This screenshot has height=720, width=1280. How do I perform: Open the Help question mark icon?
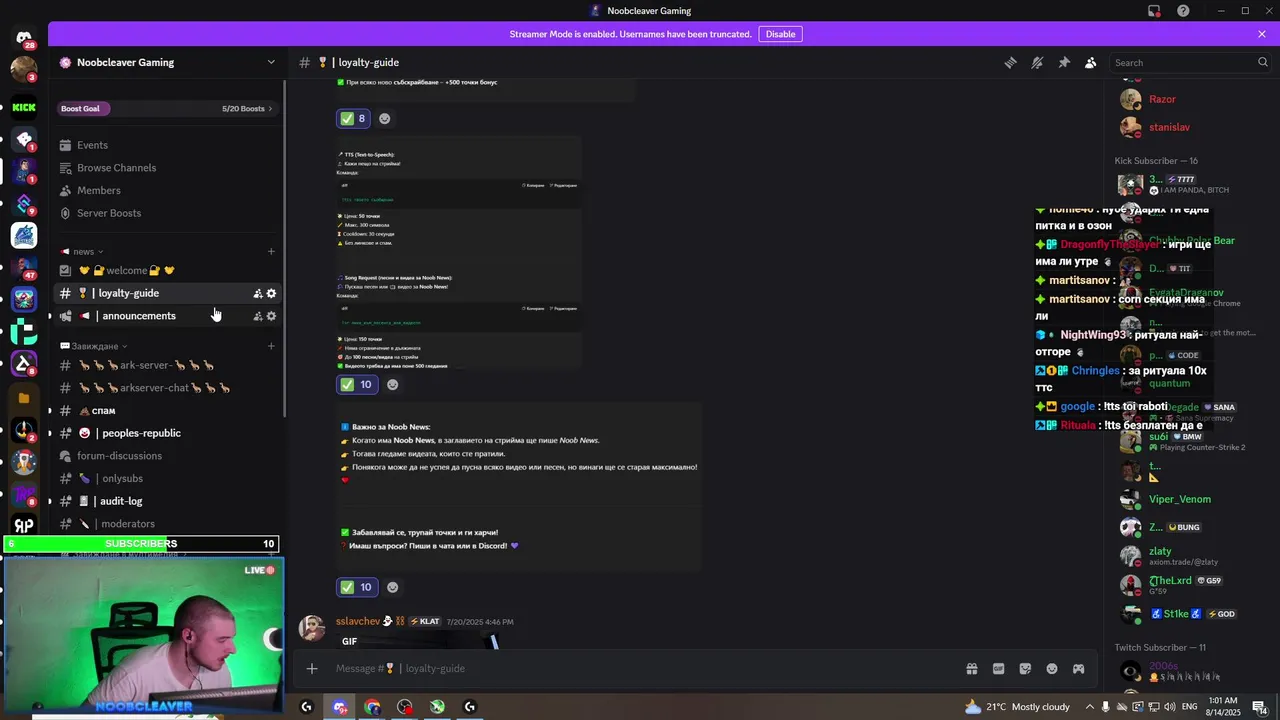point(1183,11)
